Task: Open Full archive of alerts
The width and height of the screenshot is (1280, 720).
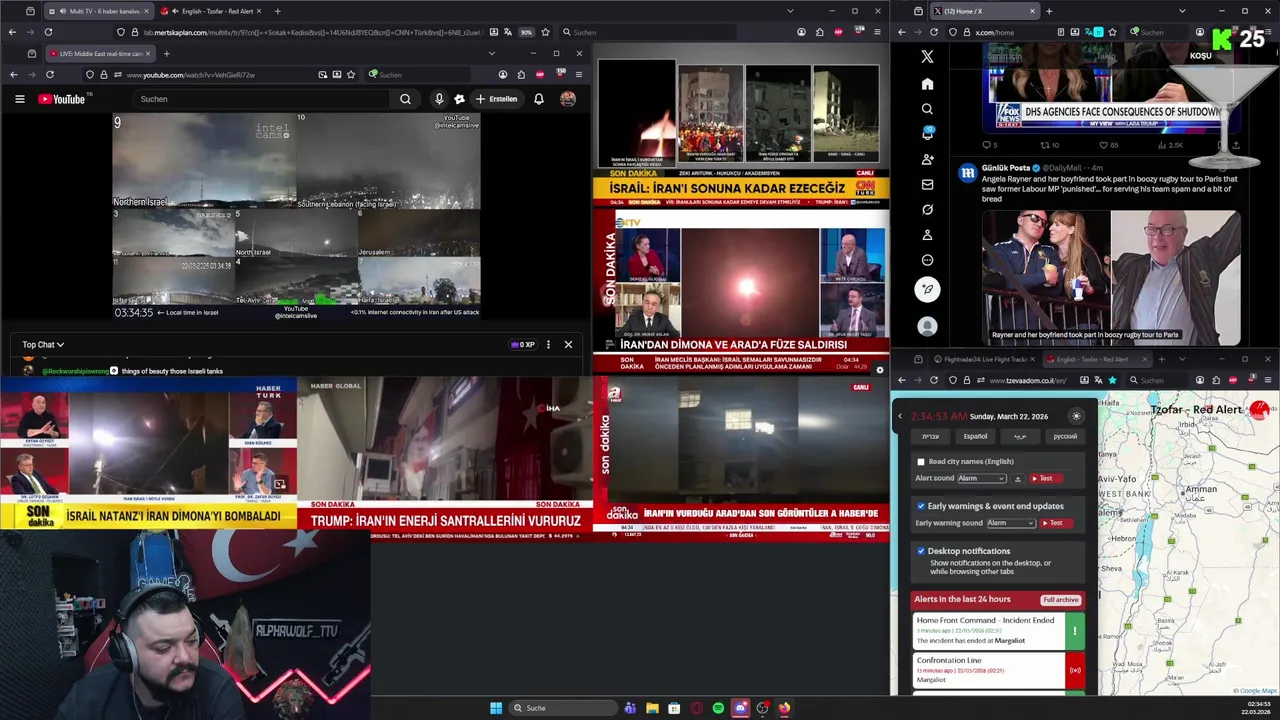Action: (x=1060, y=599)
